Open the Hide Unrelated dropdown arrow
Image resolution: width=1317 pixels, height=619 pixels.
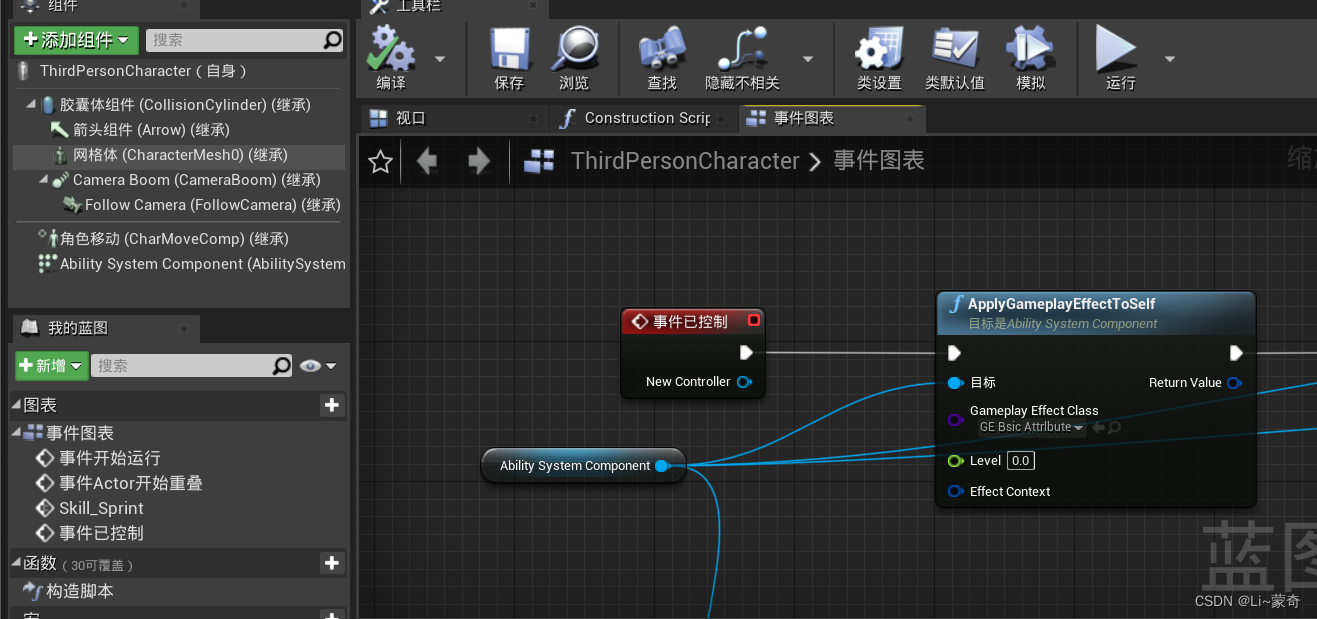pyautogui.click(x=808, y=59)
